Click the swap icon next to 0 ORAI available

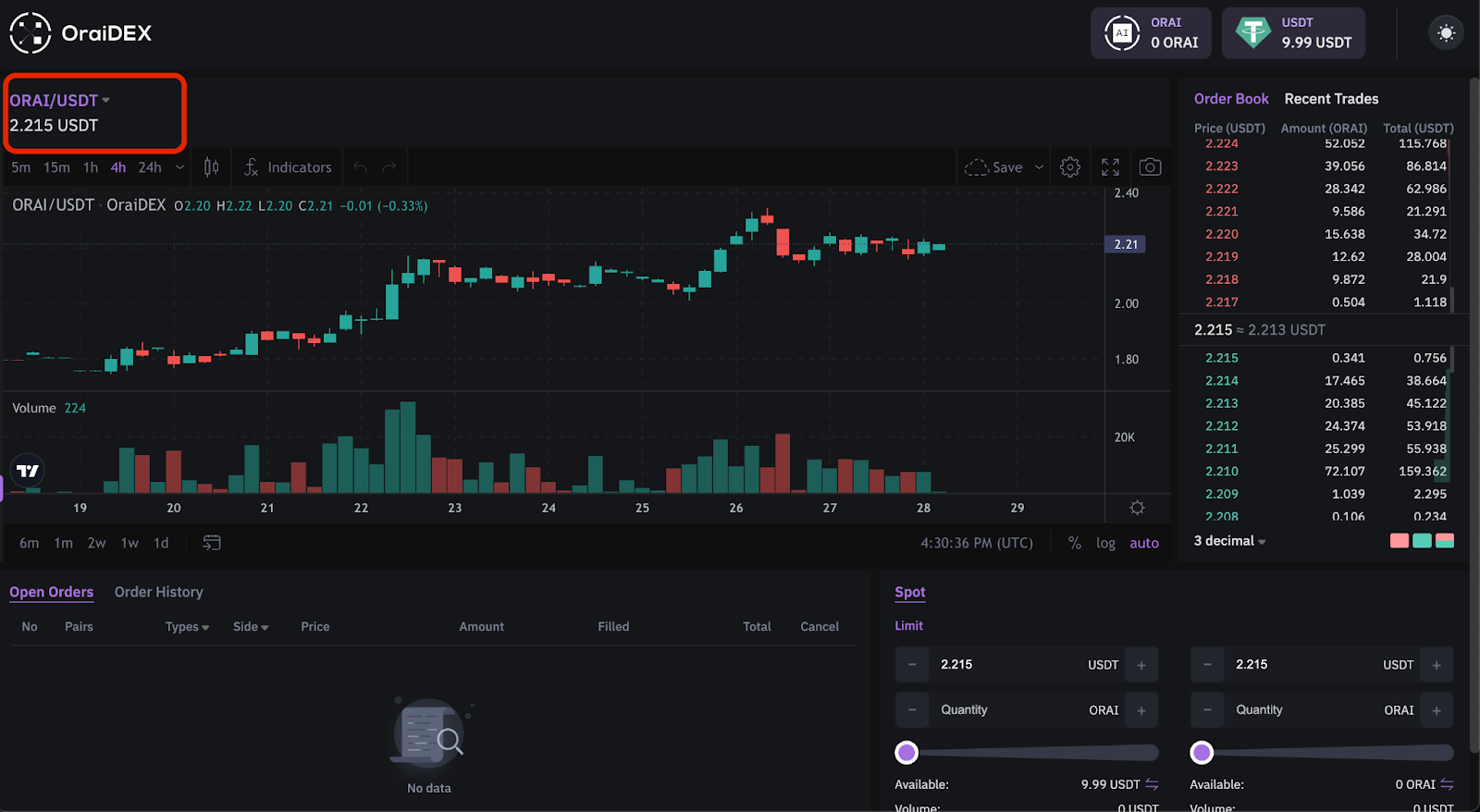tap(1447, 784)
